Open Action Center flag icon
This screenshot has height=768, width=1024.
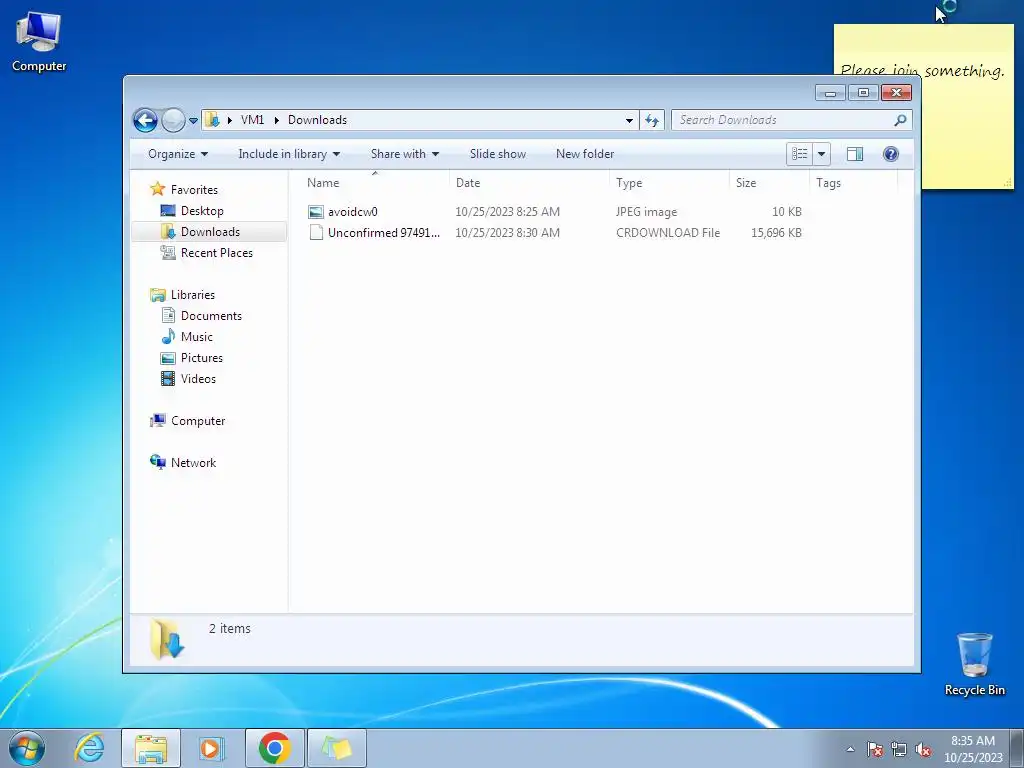coord(875,749)
